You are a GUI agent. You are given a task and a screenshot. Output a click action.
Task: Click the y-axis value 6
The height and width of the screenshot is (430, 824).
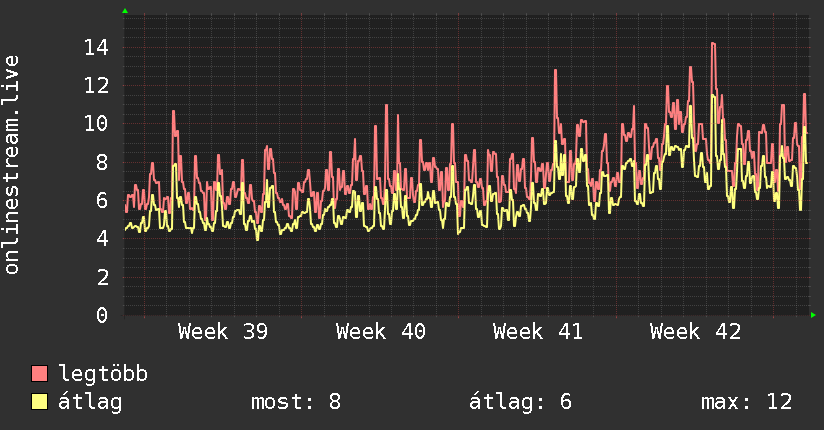[x=102, y=200]
